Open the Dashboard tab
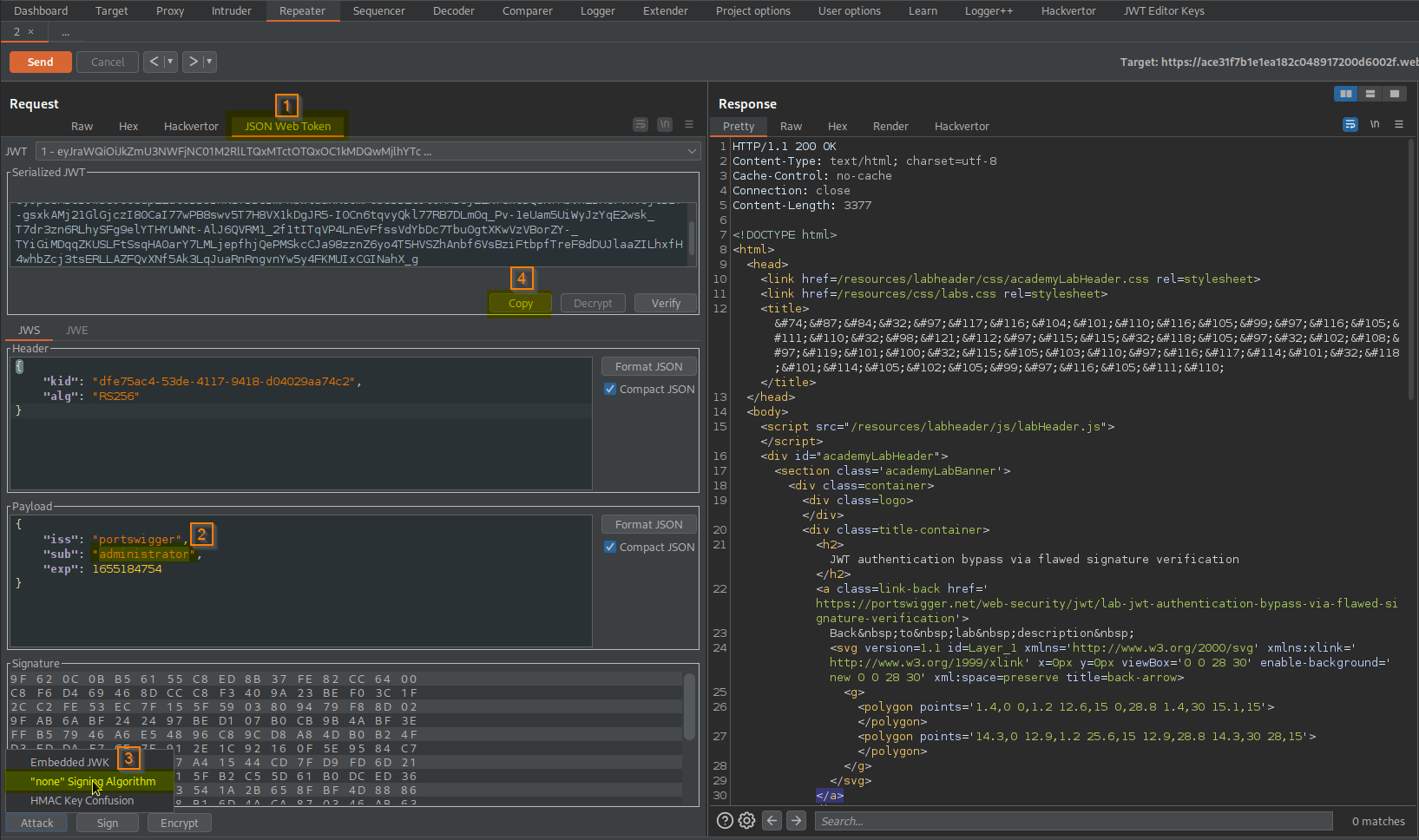 click(41, 10)
